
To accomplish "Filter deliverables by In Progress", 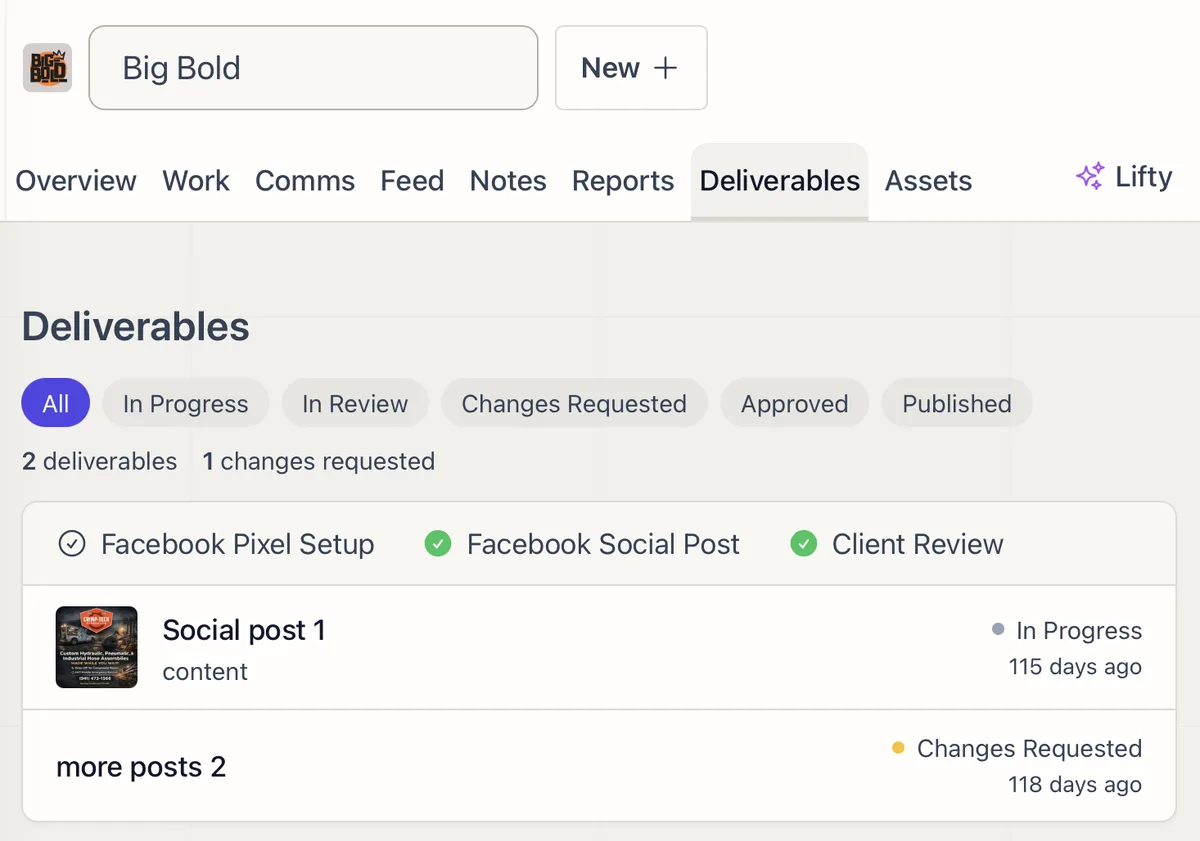I will click(x=185, y=404).
